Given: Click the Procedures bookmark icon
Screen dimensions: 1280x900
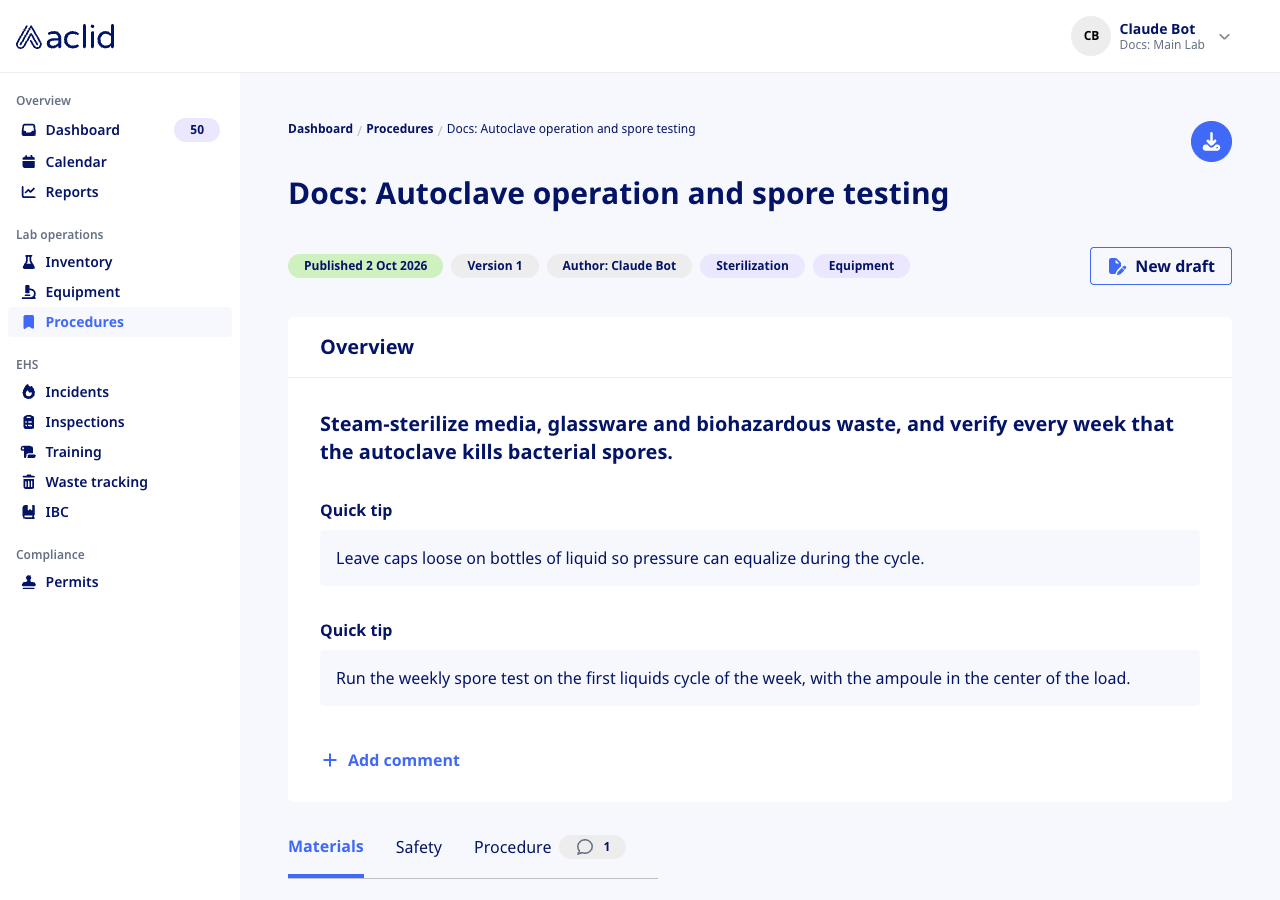Looking at the screenshot, I should (x=29, y=322).
